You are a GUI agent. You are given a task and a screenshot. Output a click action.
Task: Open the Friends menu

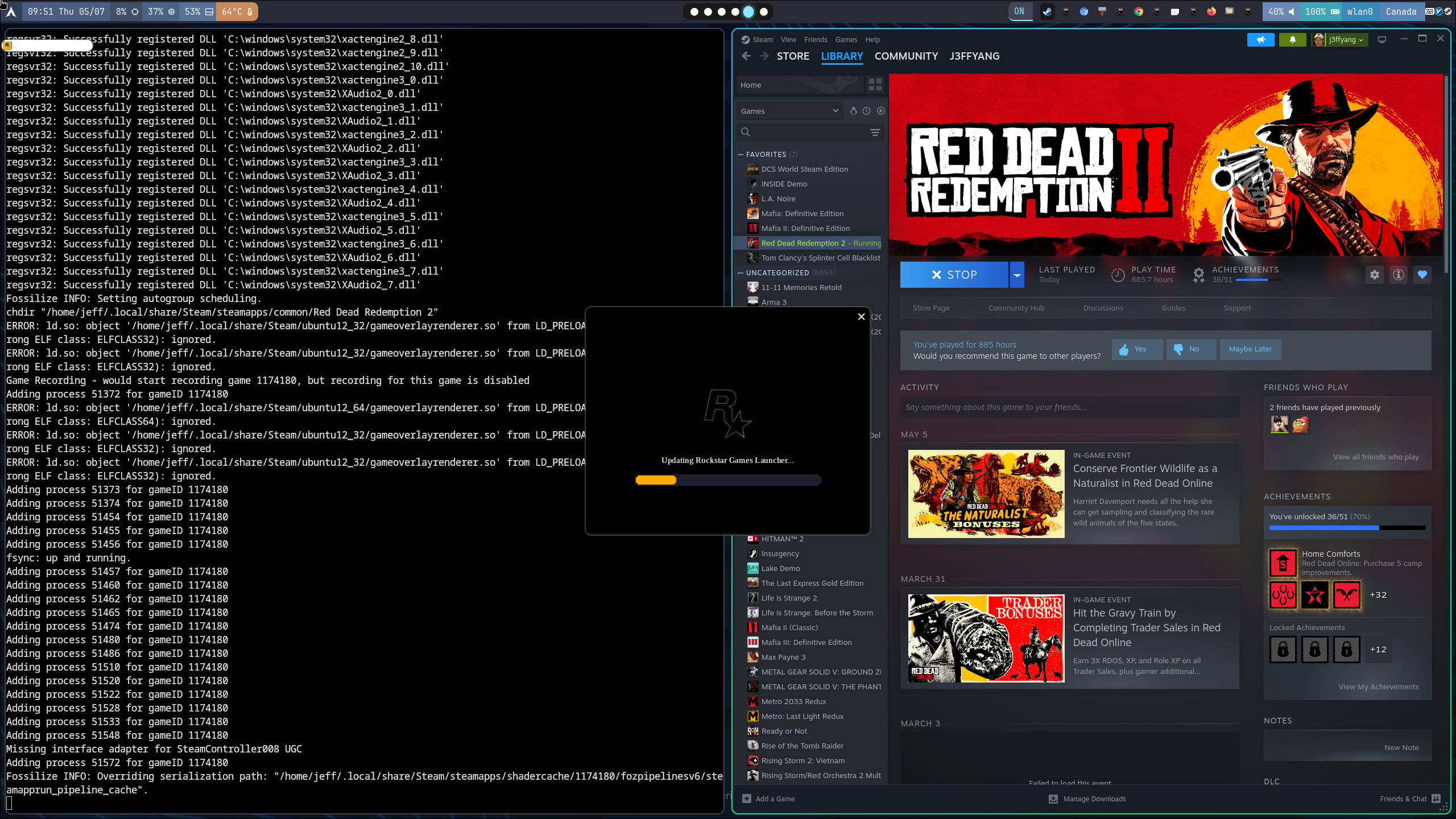(816, 40)
